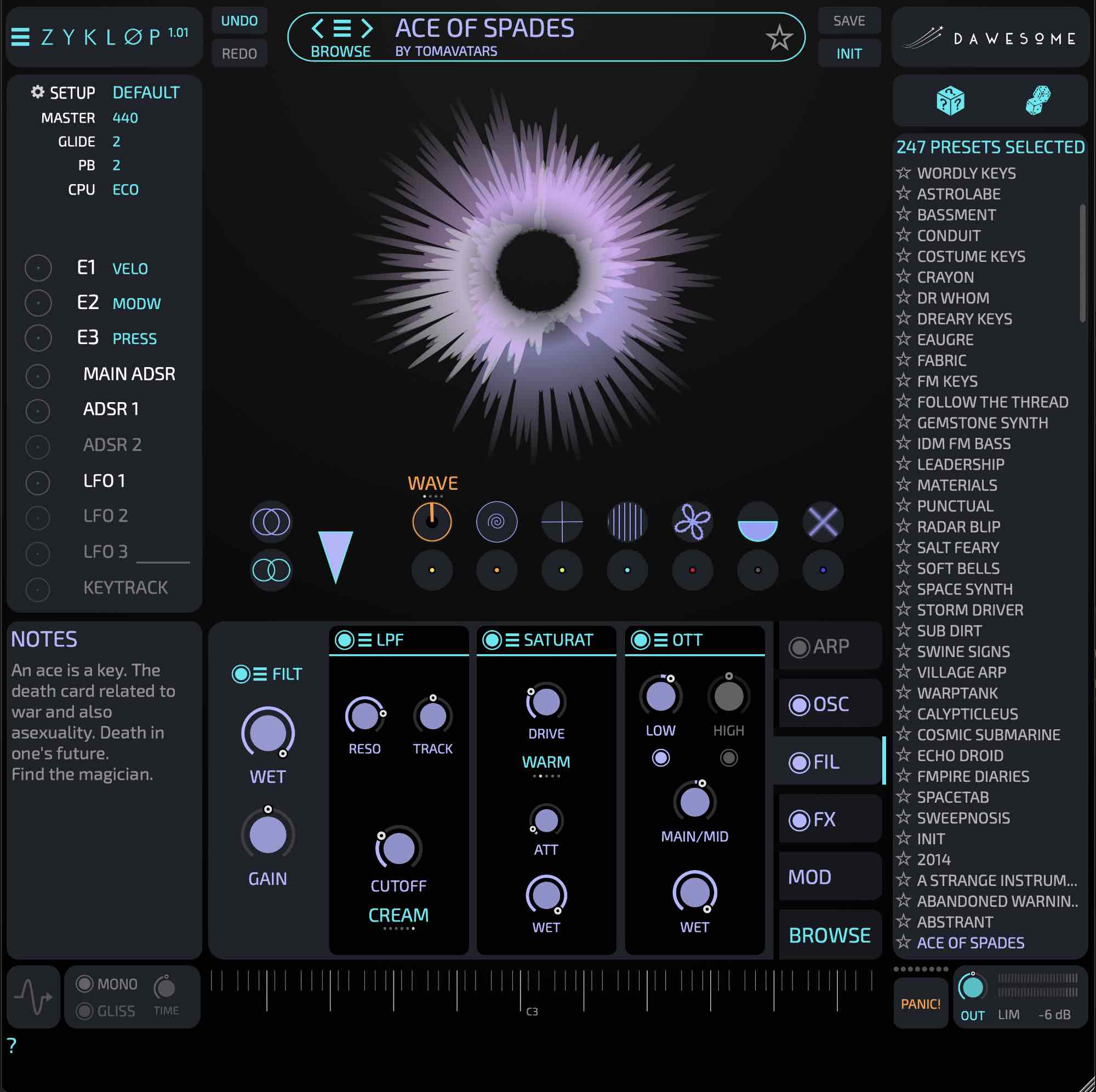Click the double dice randomize icon

[x=1037, y=101]
